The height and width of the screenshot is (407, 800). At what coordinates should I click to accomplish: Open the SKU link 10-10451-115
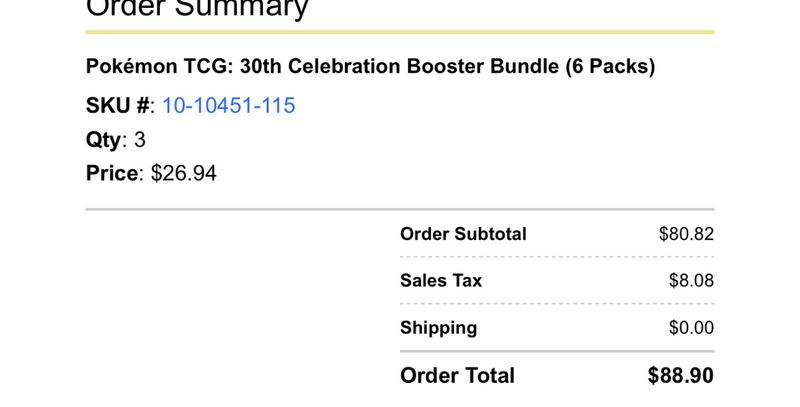(x=228, y=106)
